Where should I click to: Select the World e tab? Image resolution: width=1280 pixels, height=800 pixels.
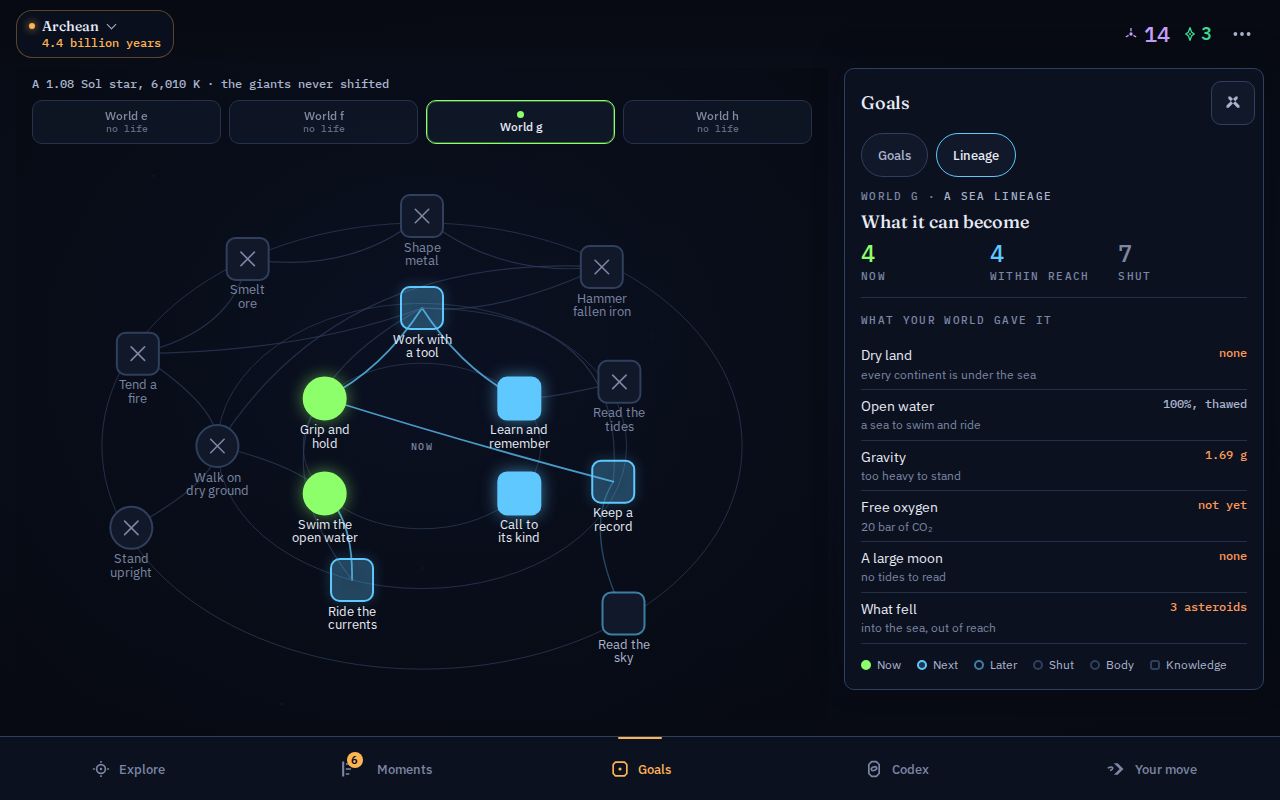click(126, 122)
